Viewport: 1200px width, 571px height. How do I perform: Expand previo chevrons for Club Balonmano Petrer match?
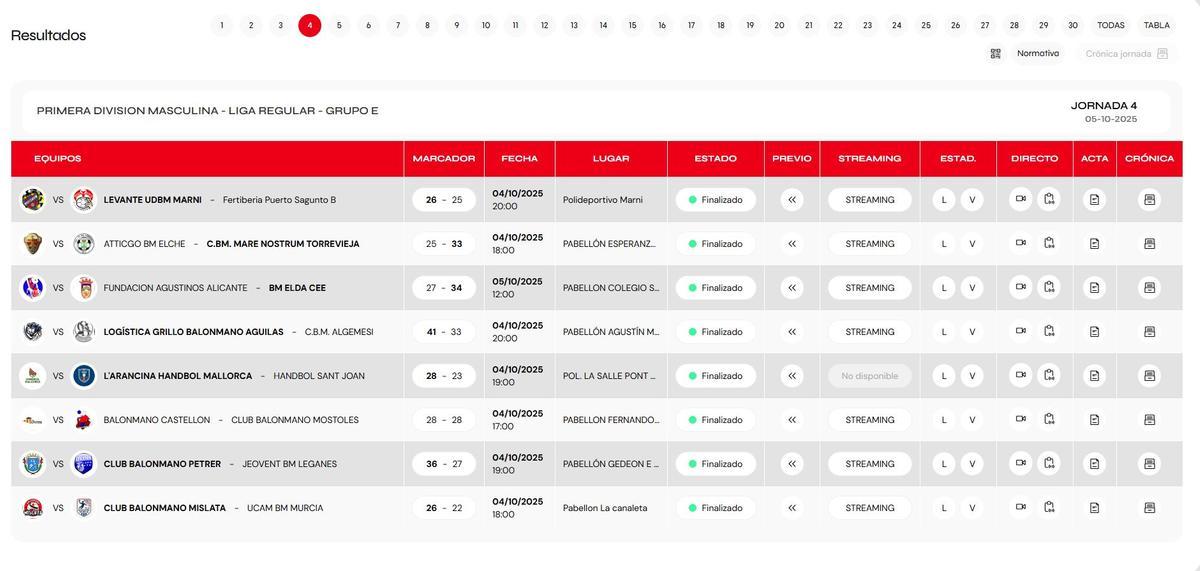tap(792, 464)
